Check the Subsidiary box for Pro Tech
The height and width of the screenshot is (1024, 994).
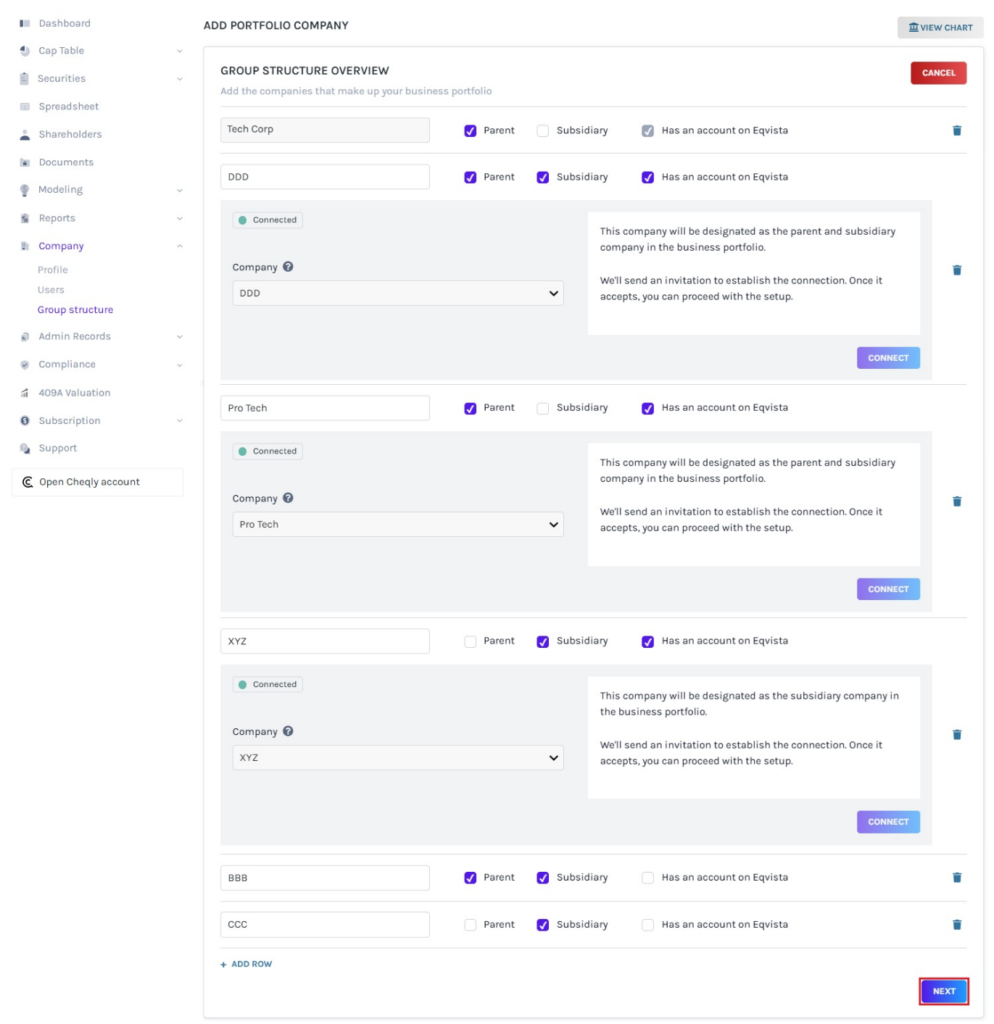point(543,408)
